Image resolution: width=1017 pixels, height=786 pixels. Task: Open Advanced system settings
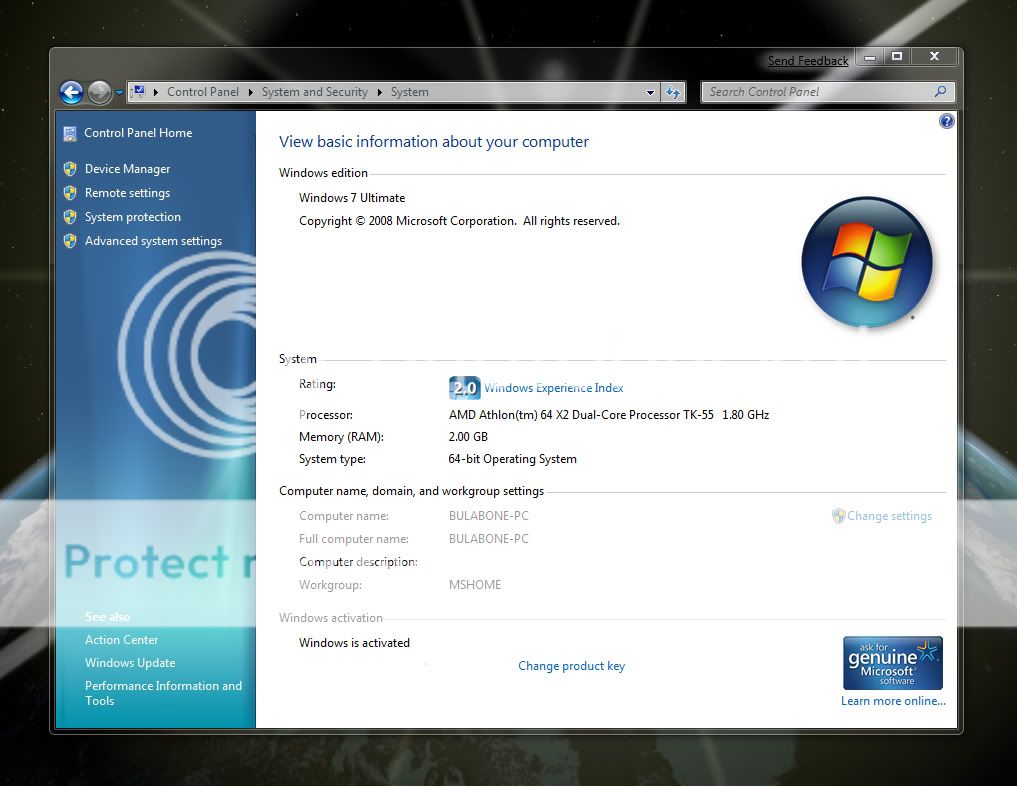pyautogui.click(x=153, y=241)
